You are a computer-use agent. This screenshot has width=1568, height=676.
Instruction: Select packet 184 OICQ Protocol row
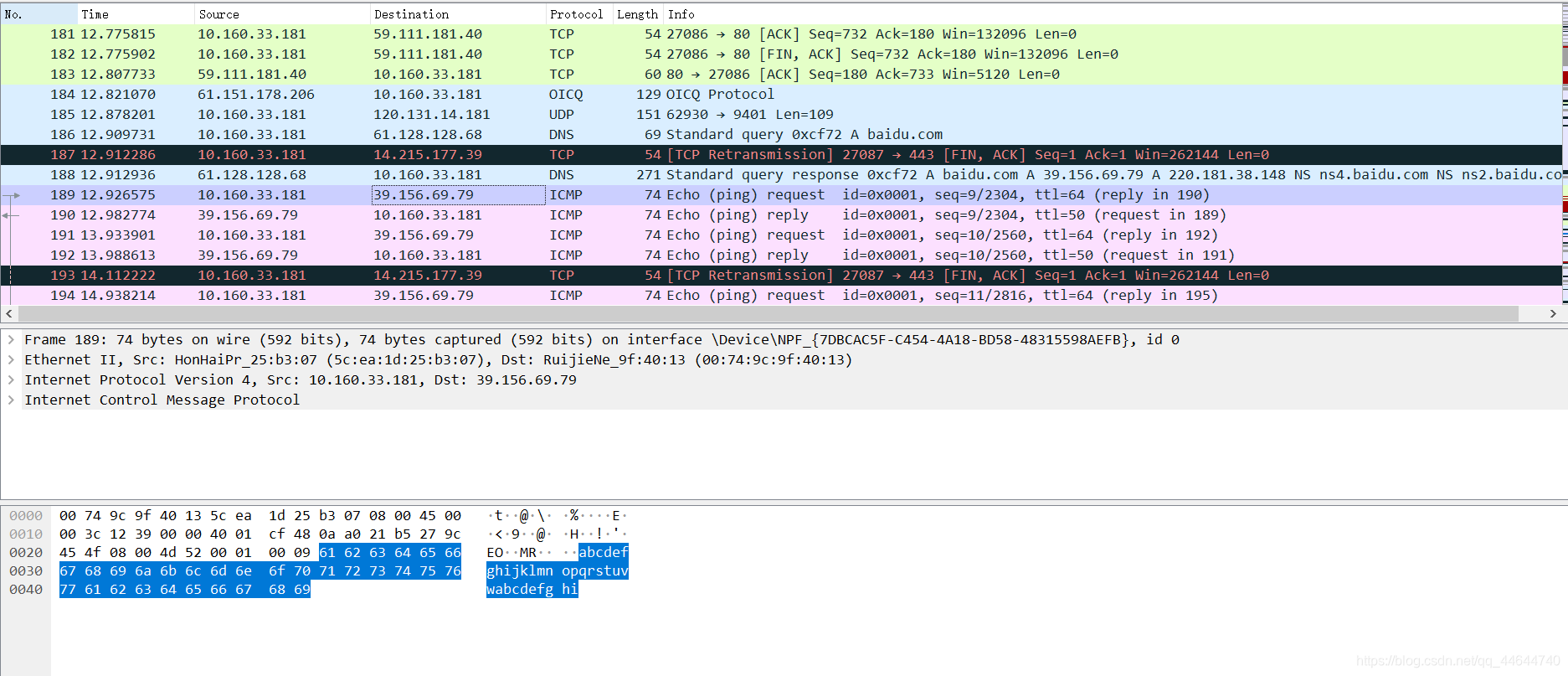[x=781, y=95]
